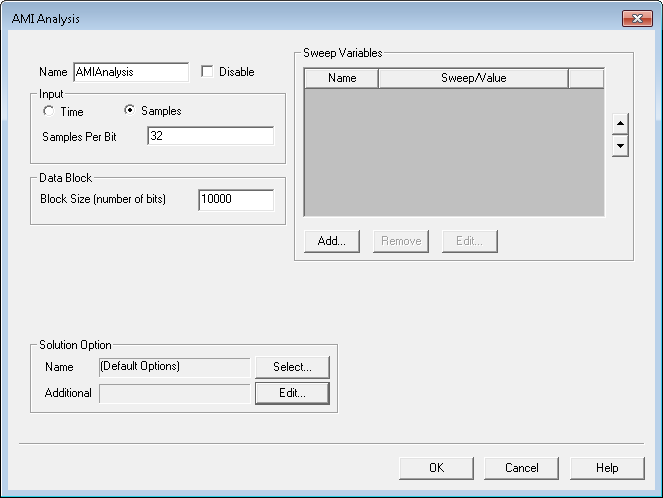Click the Additional options text field

(x=175, y=394)
